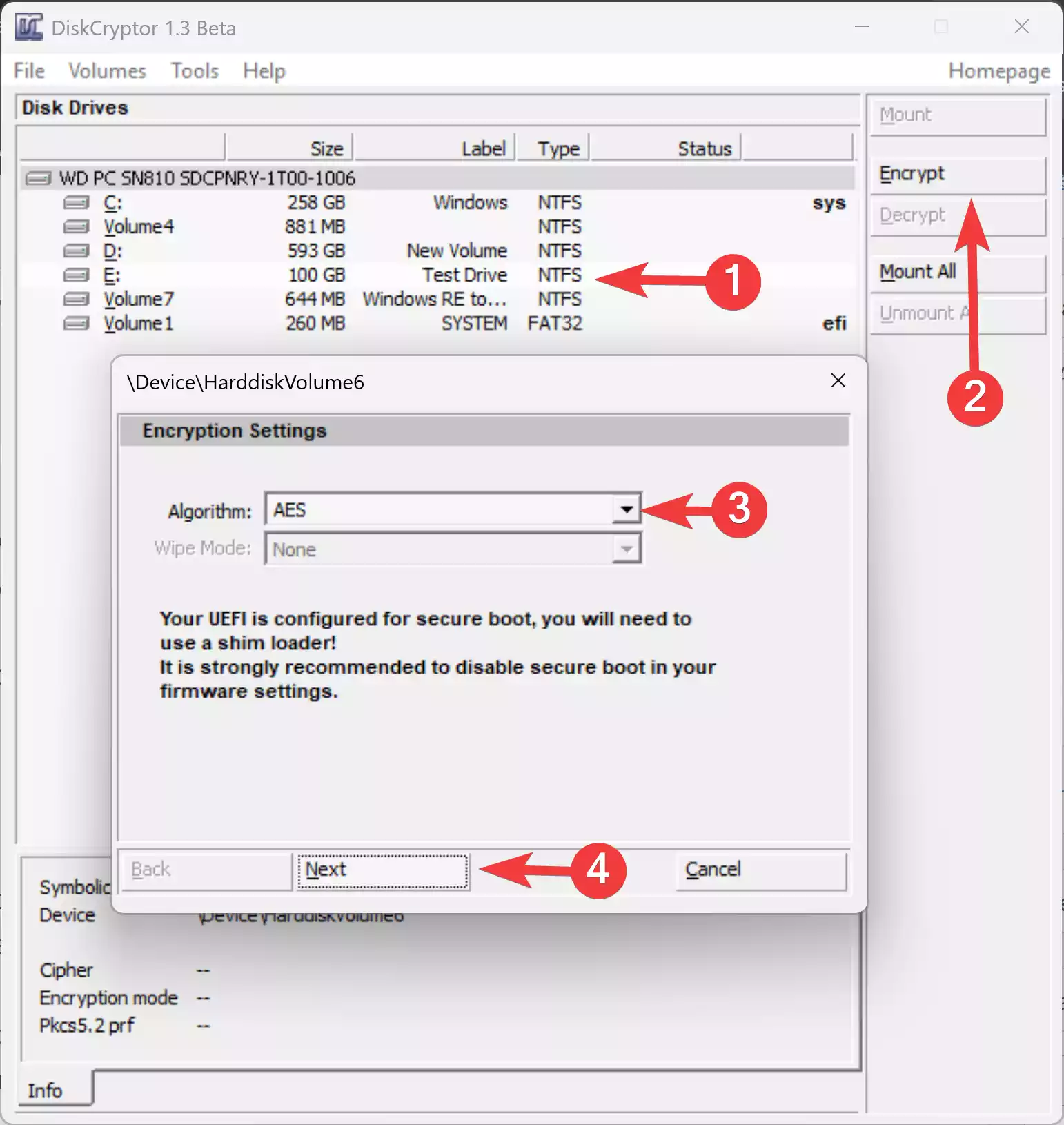Select the E: volume row

(x=438, y=275)
